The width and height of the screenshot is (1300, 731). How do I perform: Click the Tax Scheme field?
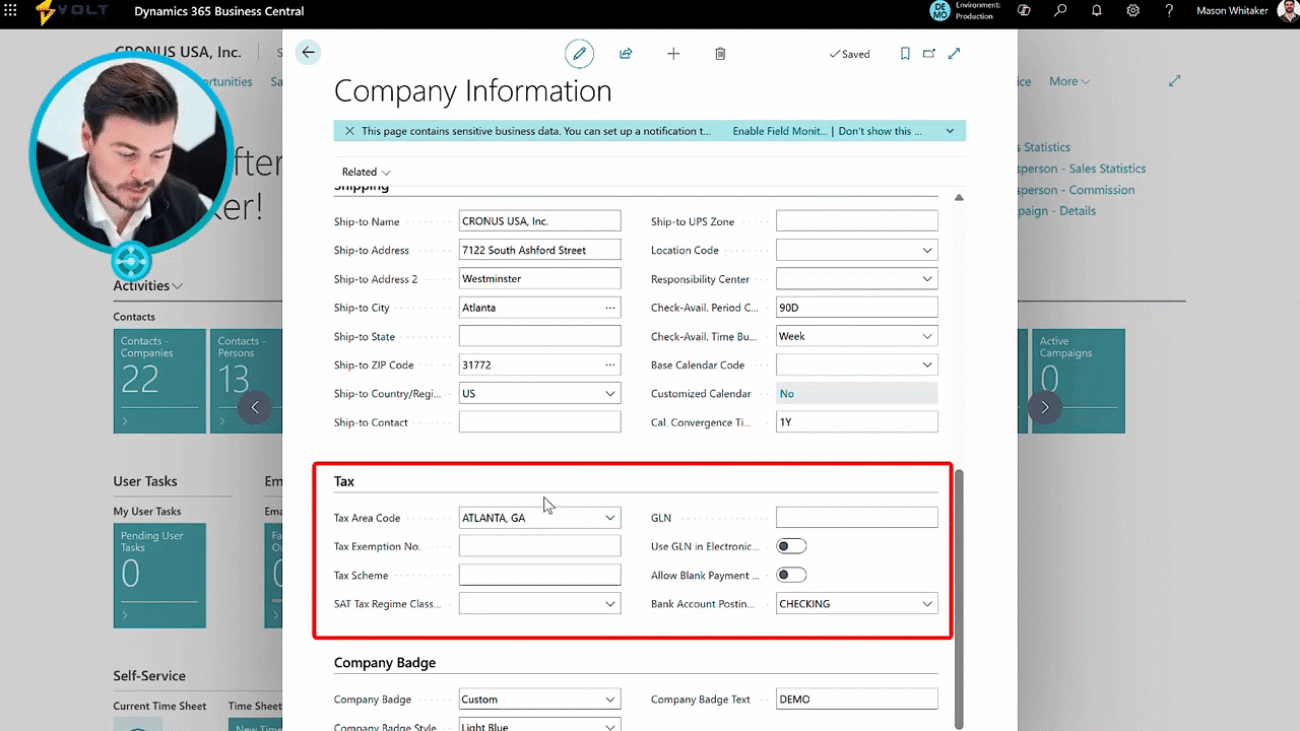(x=540, y=575)
